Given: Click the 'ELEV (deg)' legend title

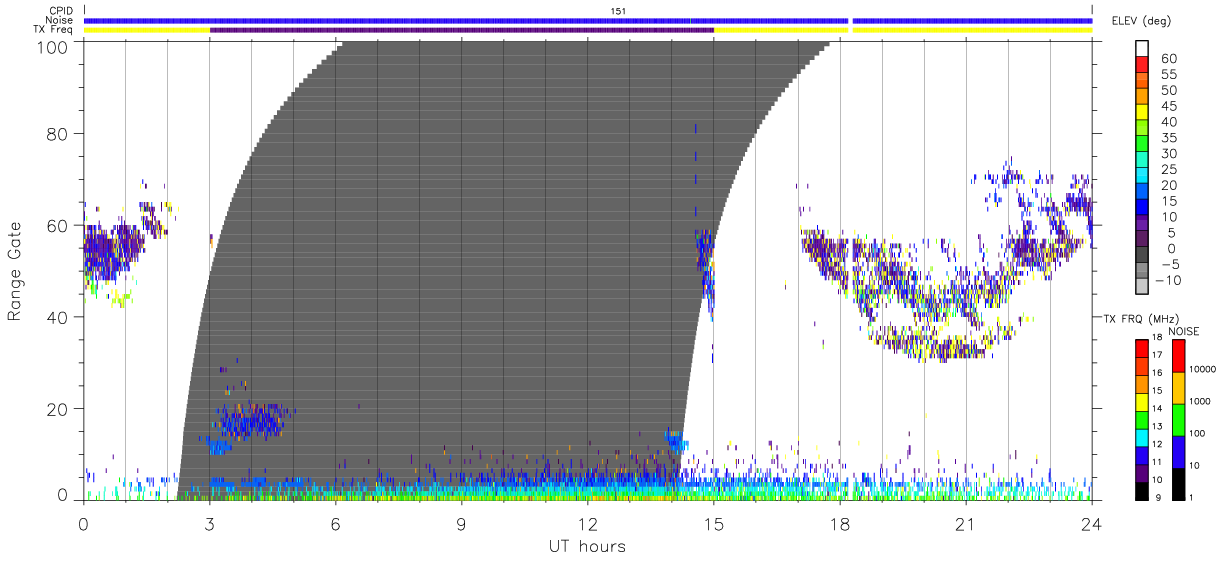Looking at the screenshot, I should coord(1141,21).
